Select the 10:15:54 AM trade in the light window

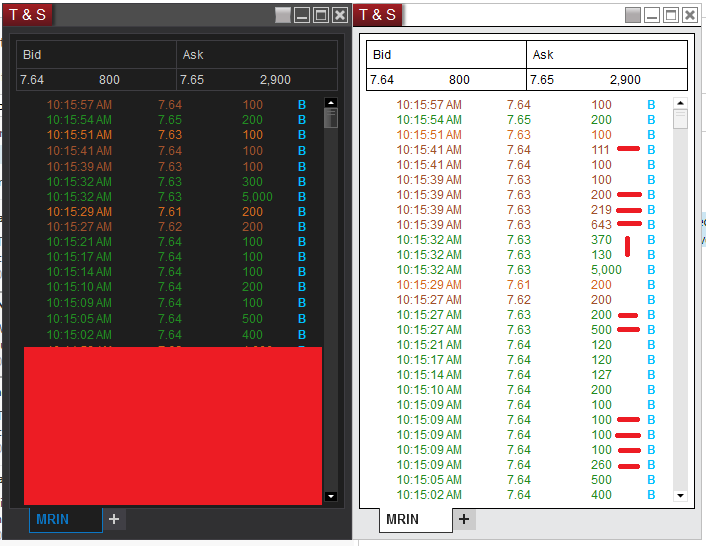[526, 120]
